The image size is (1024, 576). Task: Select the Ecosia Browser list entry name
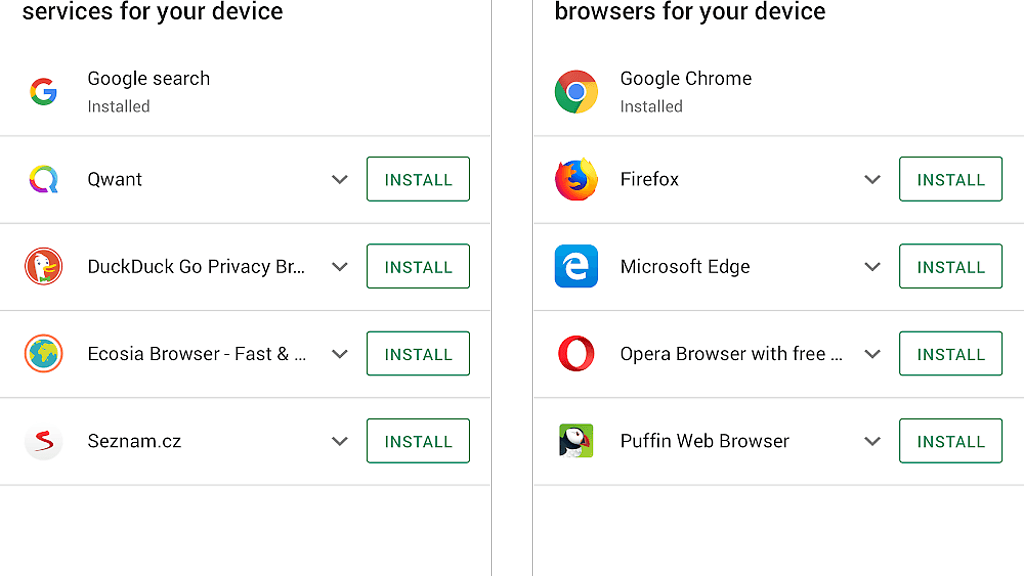tap(197, 354)
